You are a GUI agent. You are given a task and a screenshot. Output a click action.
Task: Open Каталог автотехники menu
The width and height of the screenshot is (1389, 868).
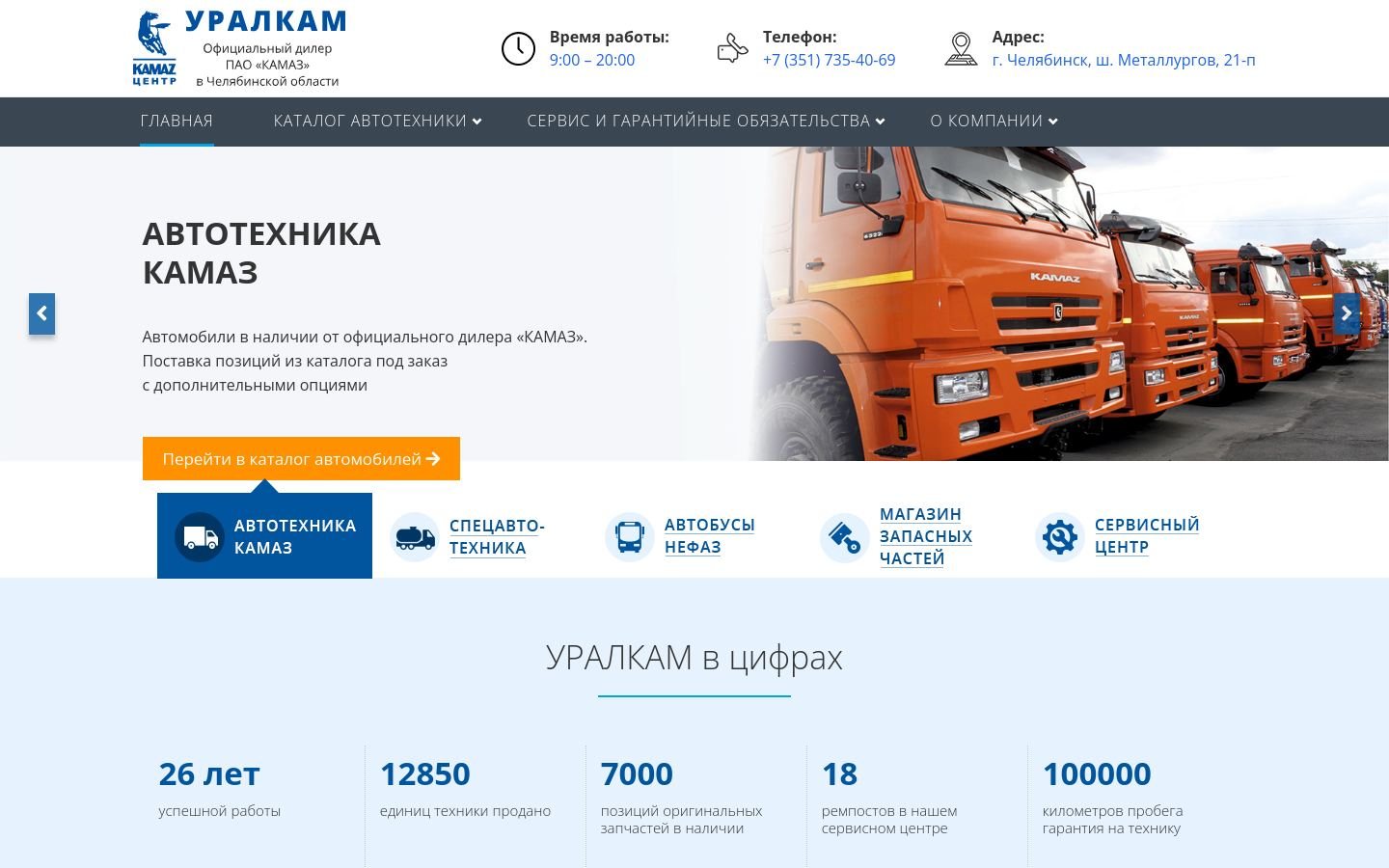[x=369, y=121]
